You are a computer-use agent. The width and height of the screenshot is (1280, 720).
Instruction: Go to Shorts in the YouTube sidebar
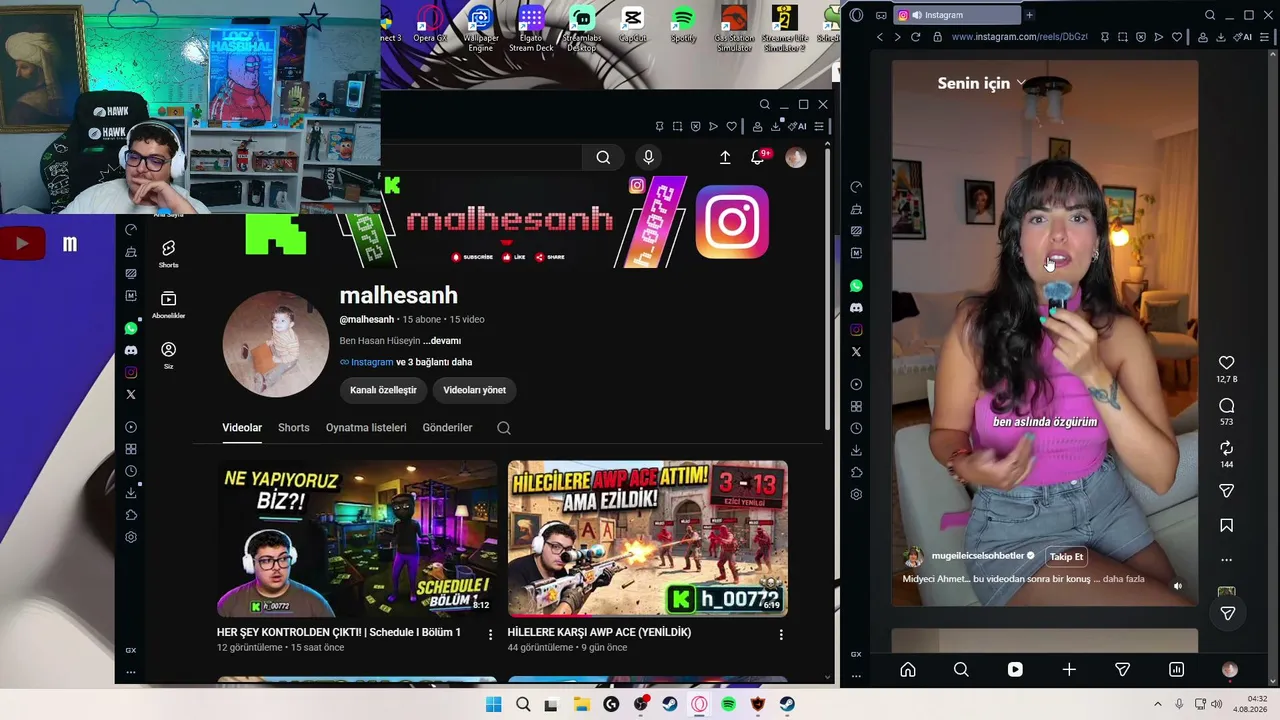168,253
